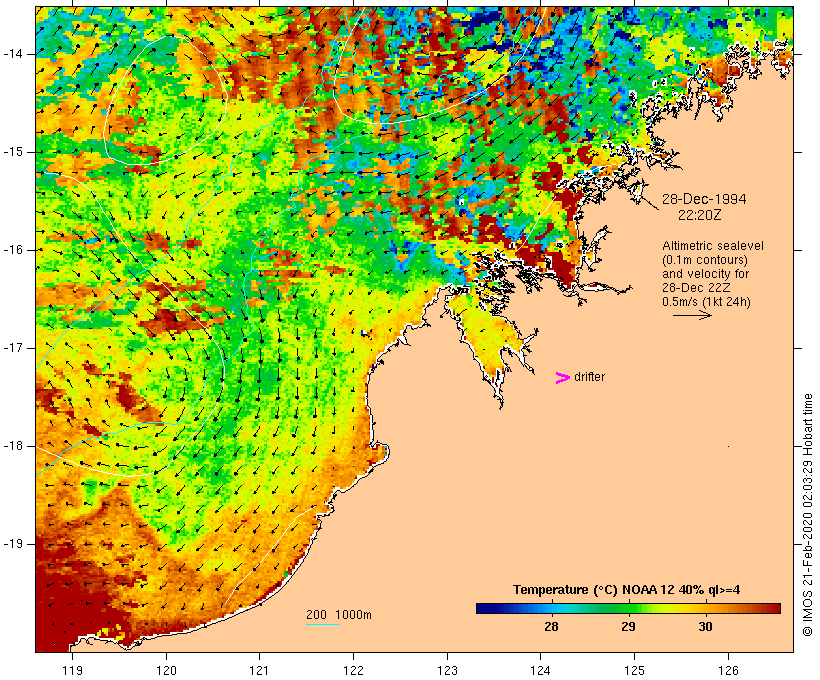Click the 126 longitude axis label
The height and width of the screenshot is (680, 820).
click(728, 670)
